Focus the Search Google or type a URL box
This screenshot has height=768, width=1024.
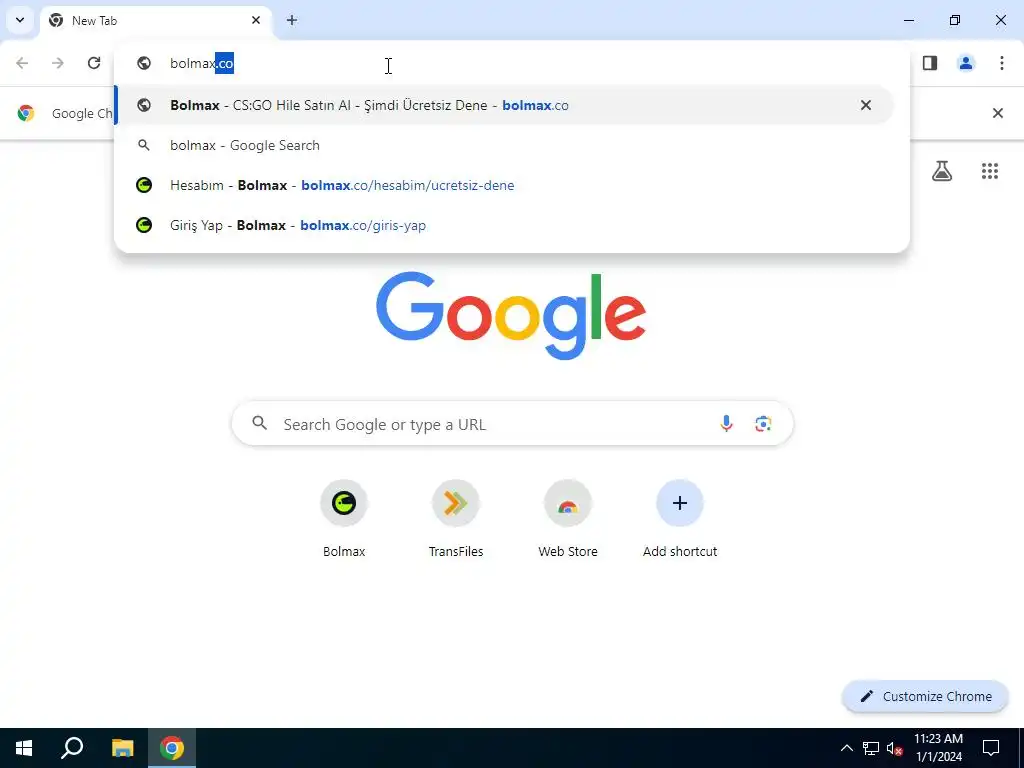(512, 424)
